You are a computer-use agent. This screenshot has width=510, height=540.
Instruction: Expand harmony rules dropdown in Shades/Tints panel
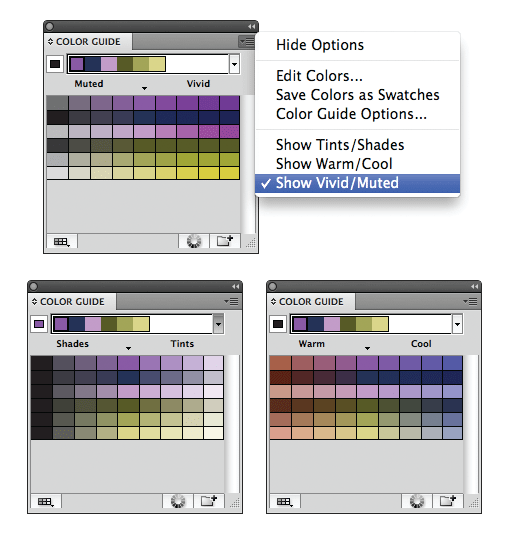tap(218, 324)
